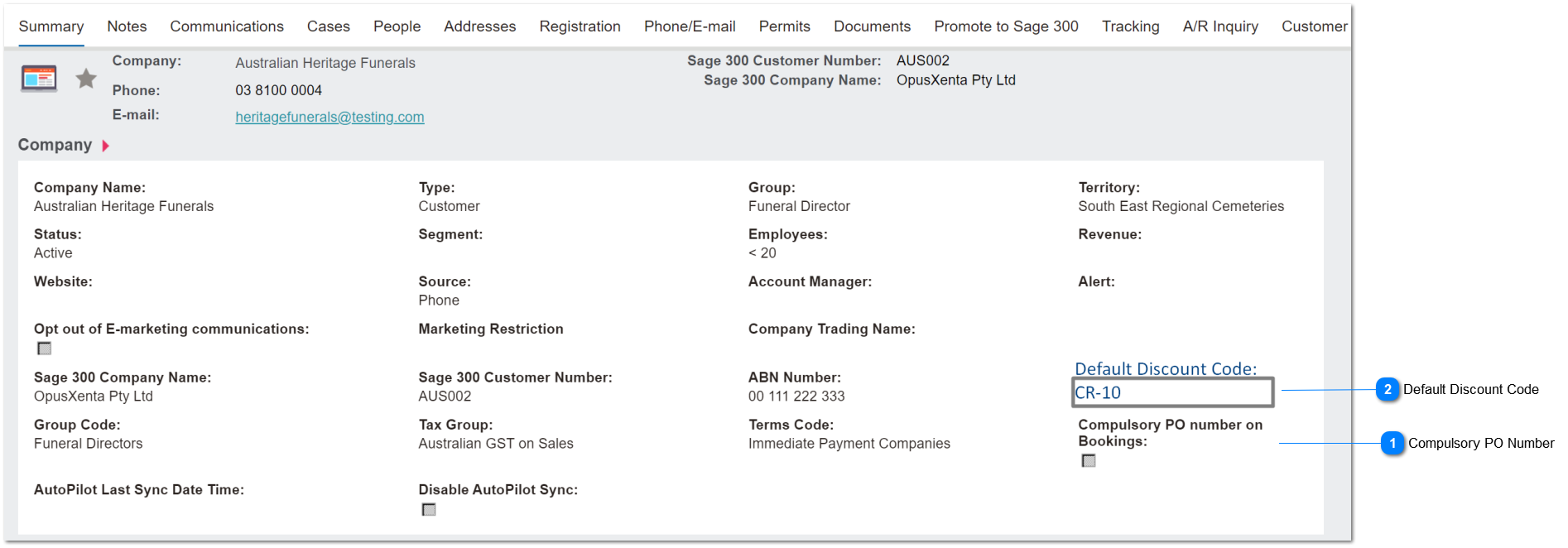This screenshot has width=1568, height=548.
Task: Open the Phone/E-mail tab
Action: 690,26
